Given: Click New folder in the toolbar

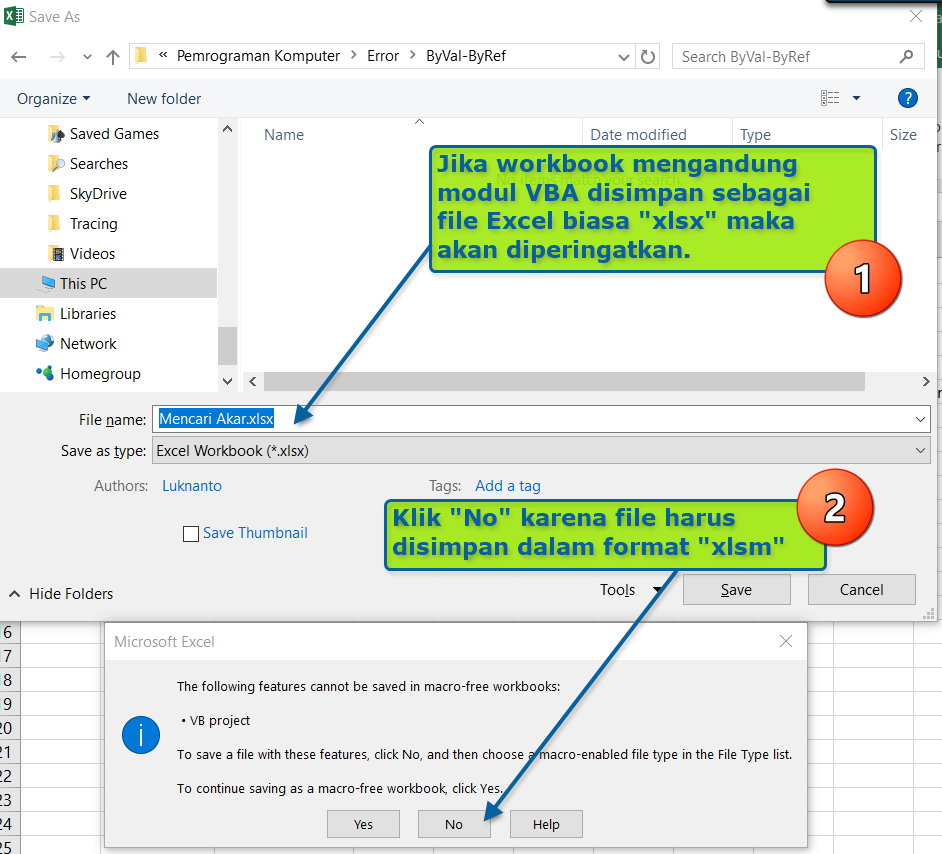Looking at the screenshot, I should point(163,99).
